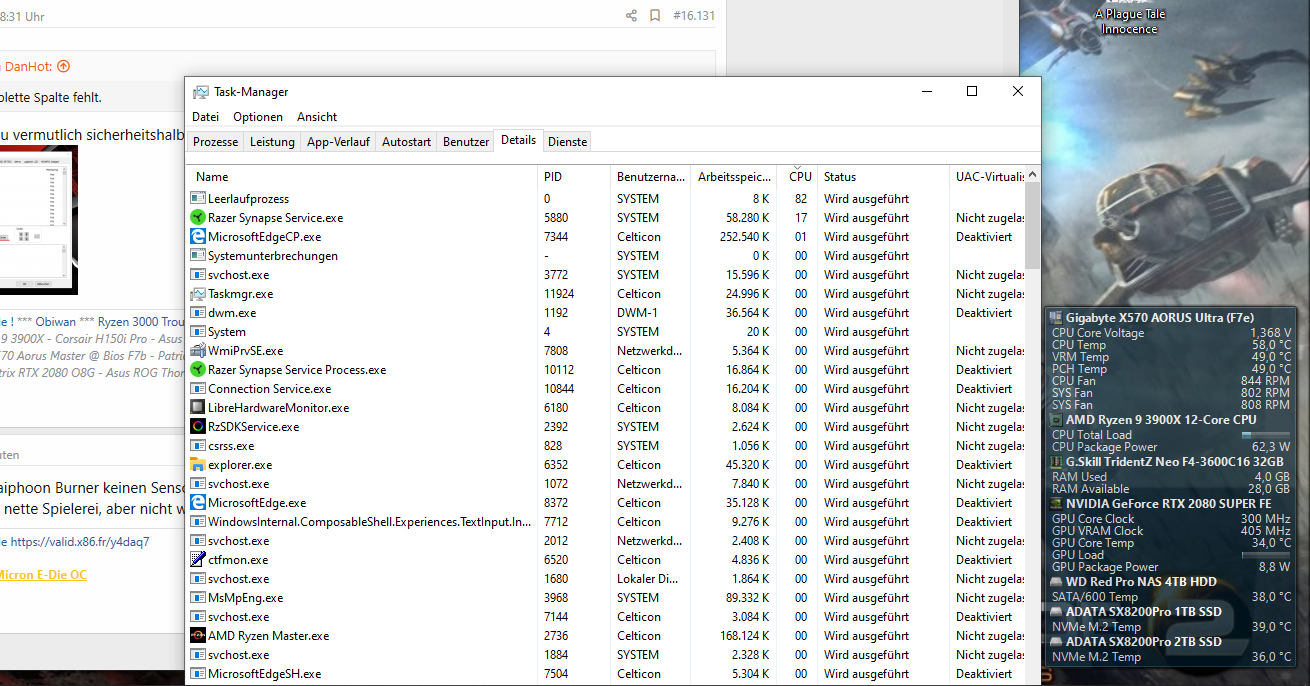Click the MsMpEng.exe process icon

click(198, 597)
